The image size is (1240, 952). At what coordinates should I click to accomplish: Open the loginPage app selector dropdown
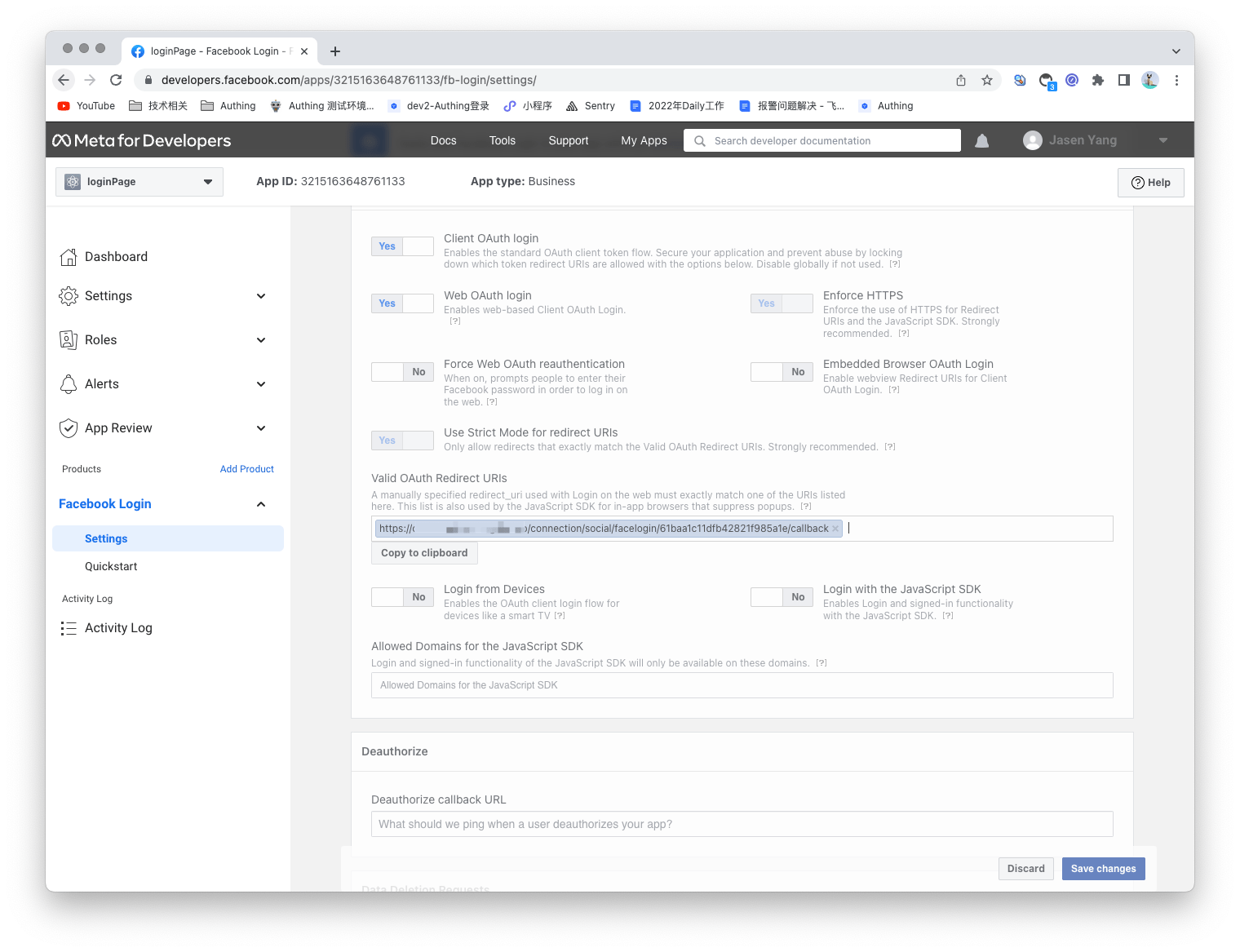[x=139, y=182]
